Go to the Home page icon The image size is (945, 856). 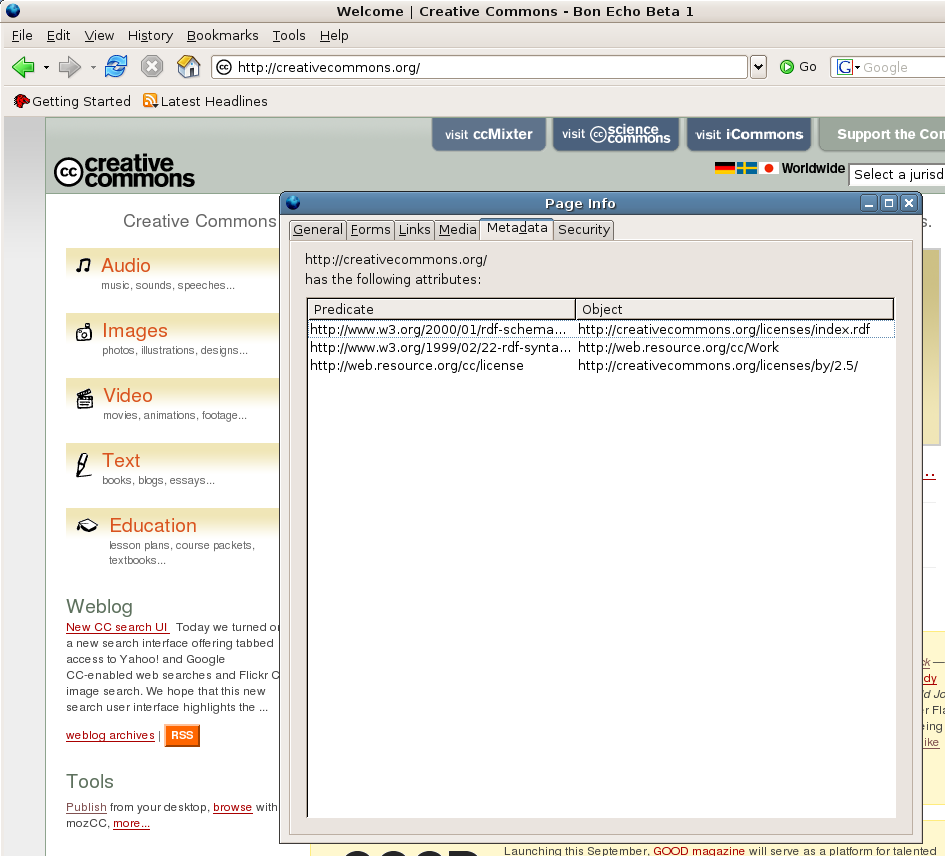click(x=189, y=66)
